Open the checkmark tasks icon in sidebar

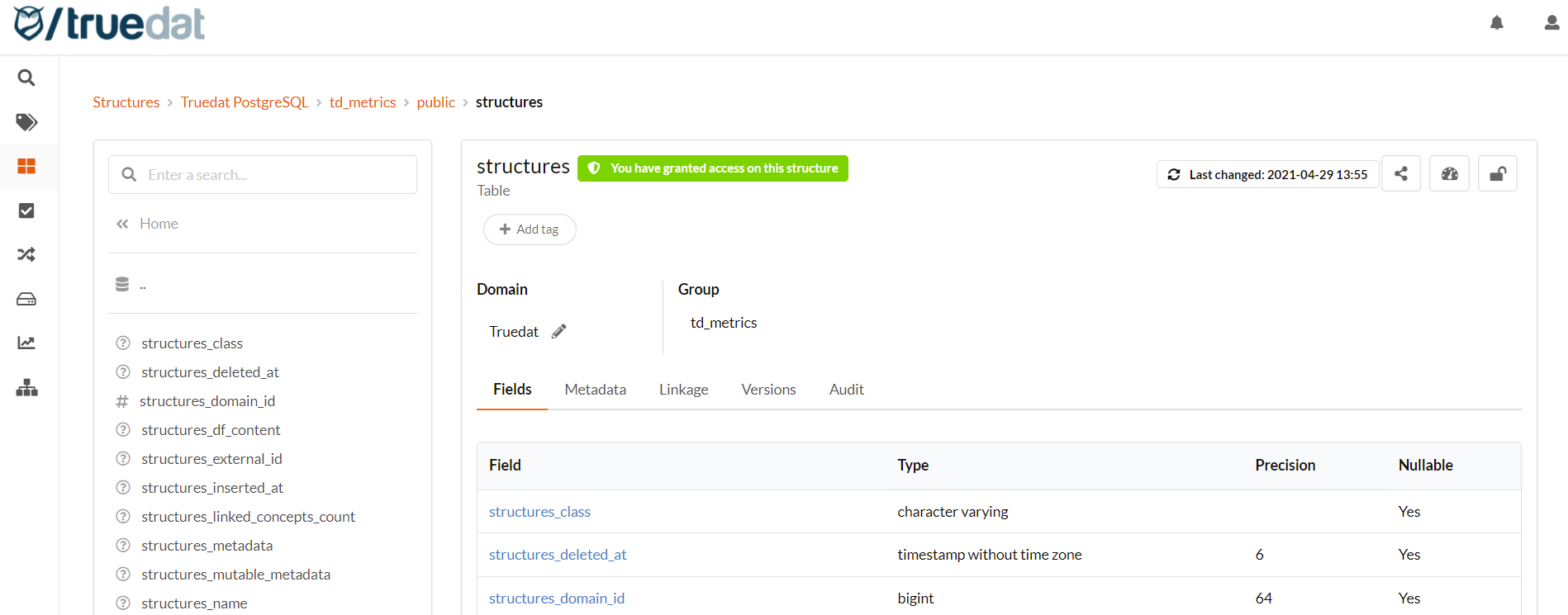tap(26, 211)
